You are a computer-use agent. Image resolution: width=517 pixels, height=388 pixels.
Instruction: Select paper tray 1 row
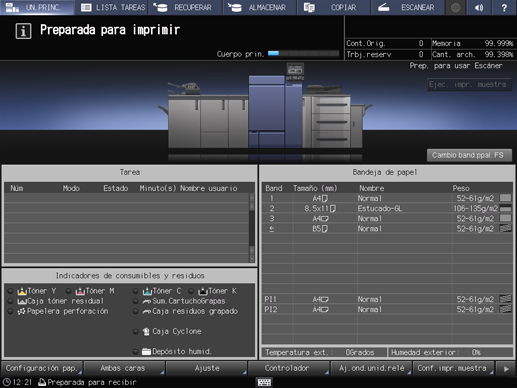(x=387, y=198)
